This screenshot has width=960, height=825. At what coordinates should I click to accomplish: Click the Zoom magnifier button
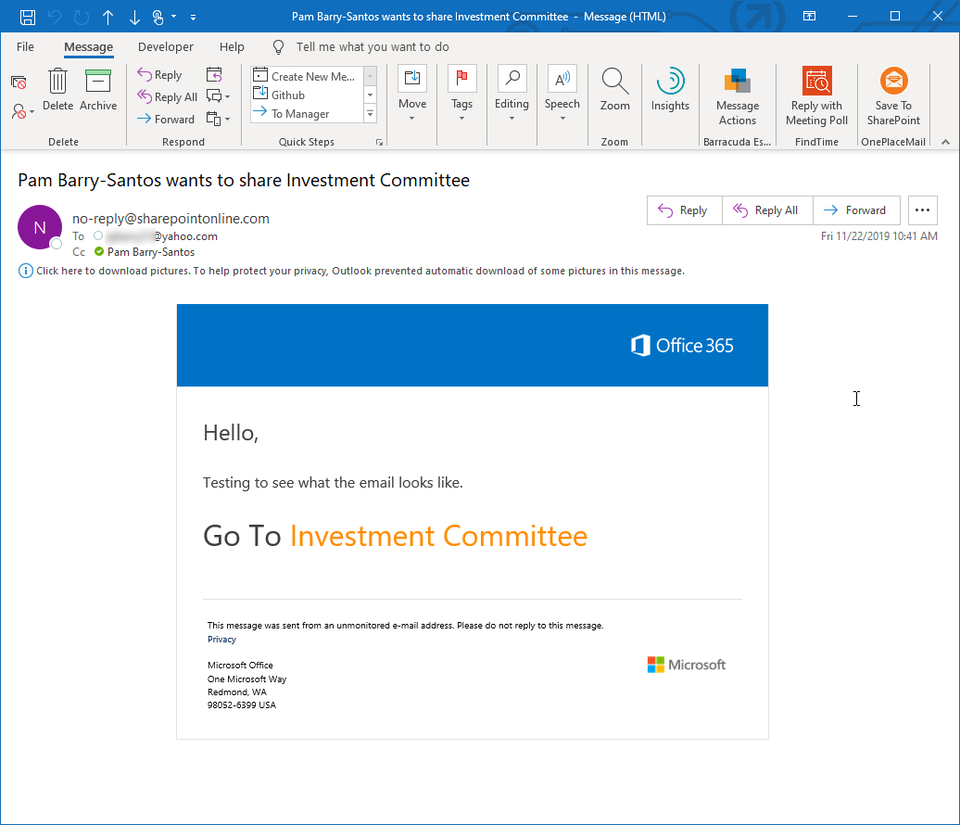(615, 91)
